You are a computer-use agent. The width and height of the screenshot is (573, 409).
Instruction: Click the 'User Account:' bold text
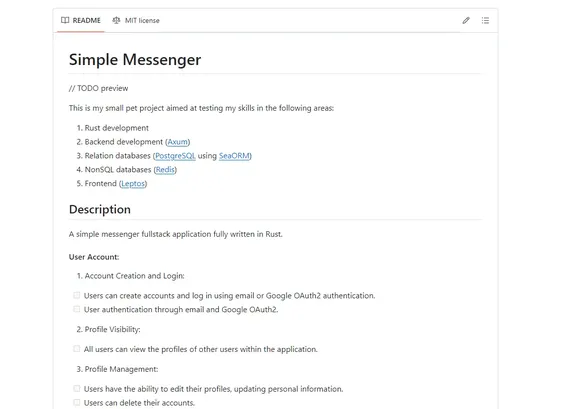click(x=94, y=257)
